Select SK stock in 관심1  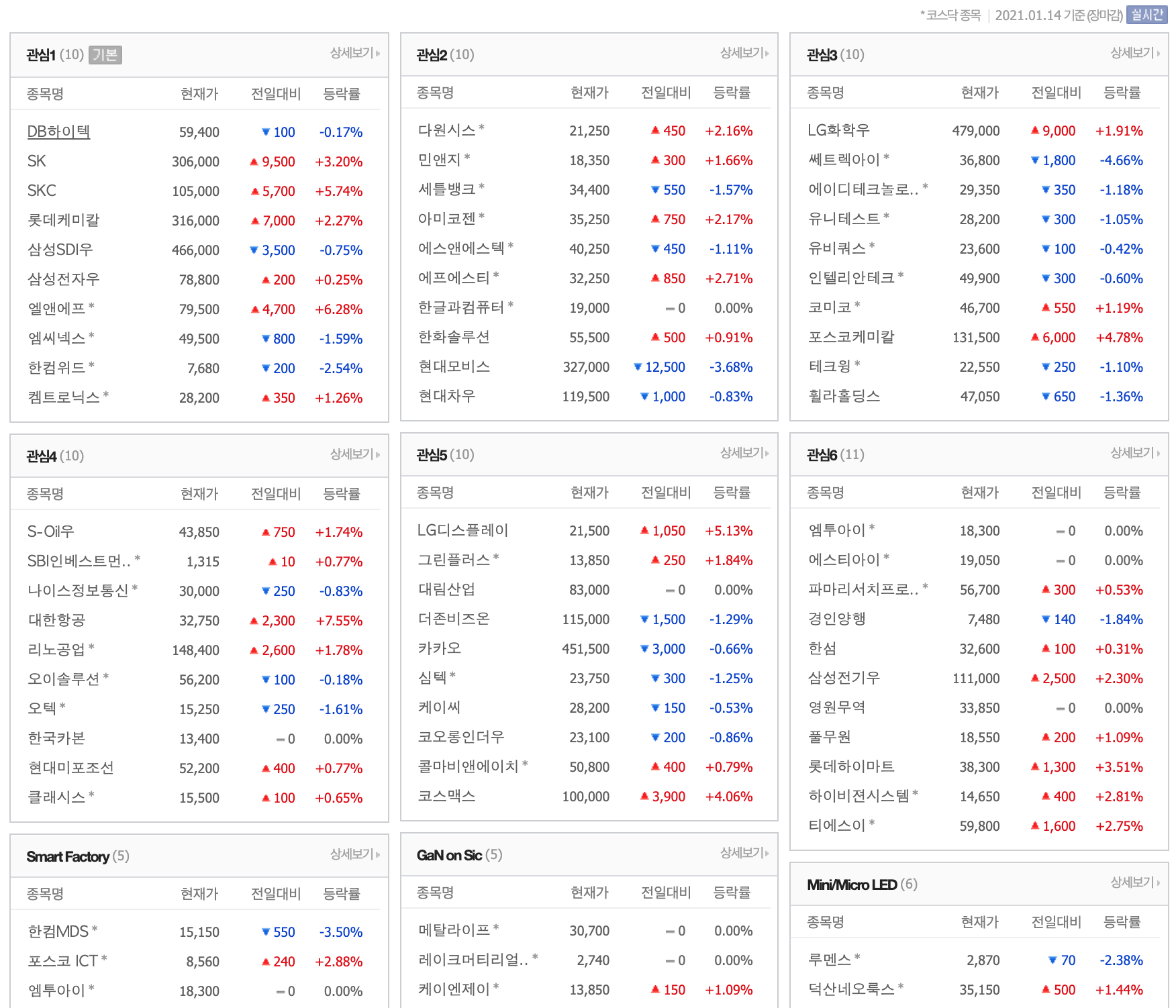(37, 161)
